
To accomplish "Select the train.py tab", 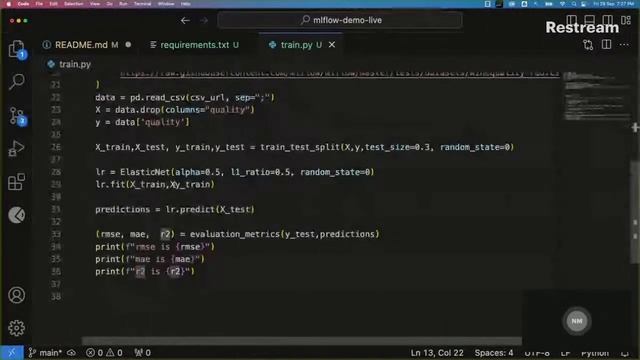I will pyautogui.click(x=296, y=45).
